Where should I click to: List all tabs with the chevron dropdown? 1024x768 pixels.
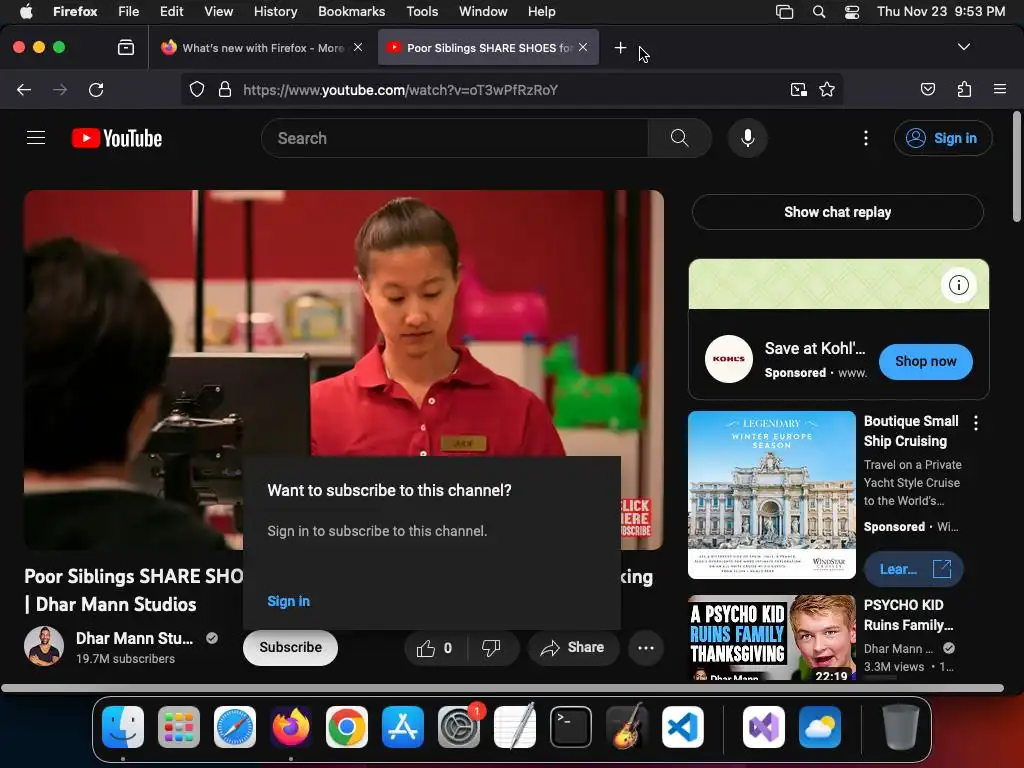(x=963, y=47)
